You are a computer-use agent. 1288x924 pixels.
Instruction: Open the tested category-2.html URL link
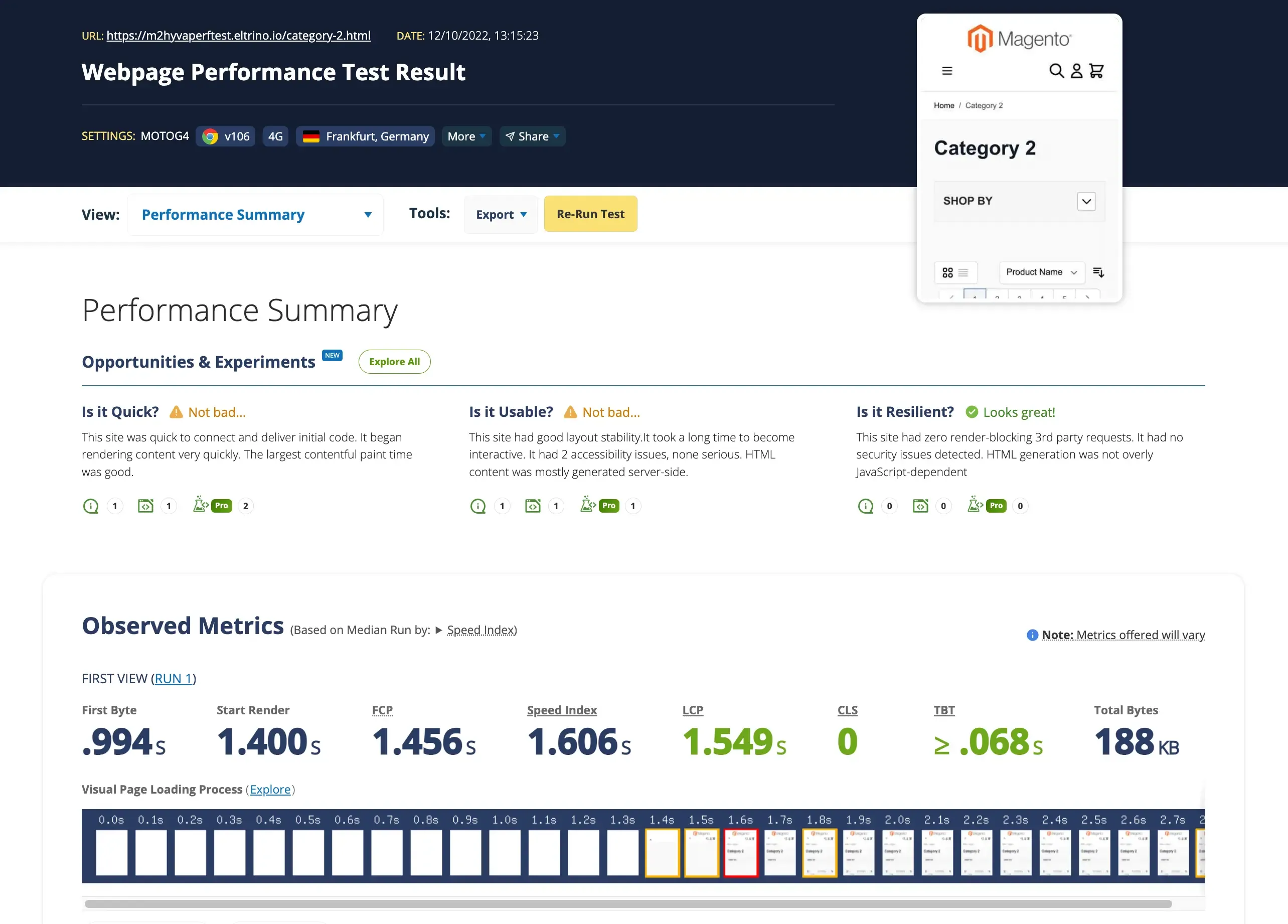click(x=239, y=36)
